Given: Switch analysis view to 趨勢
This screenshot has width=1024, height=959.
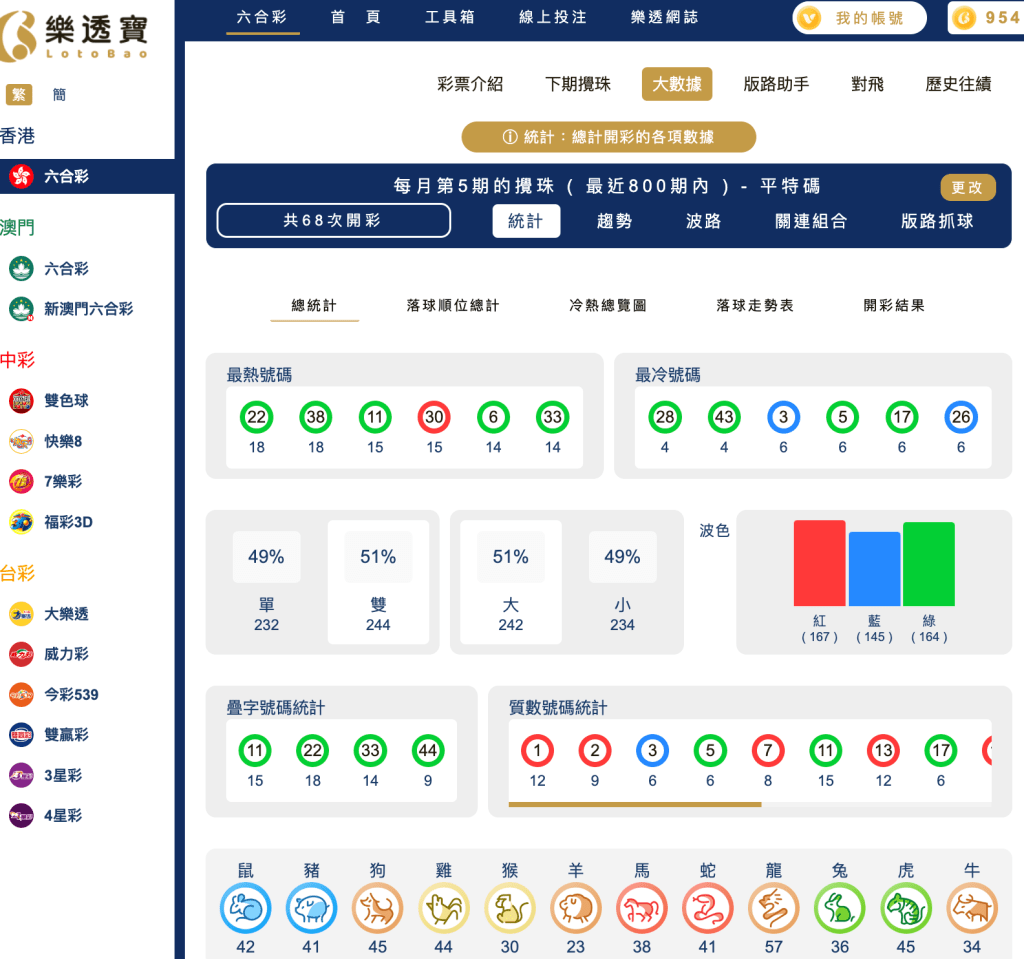Looking at the screenshot, I should (x=613, y=222).
